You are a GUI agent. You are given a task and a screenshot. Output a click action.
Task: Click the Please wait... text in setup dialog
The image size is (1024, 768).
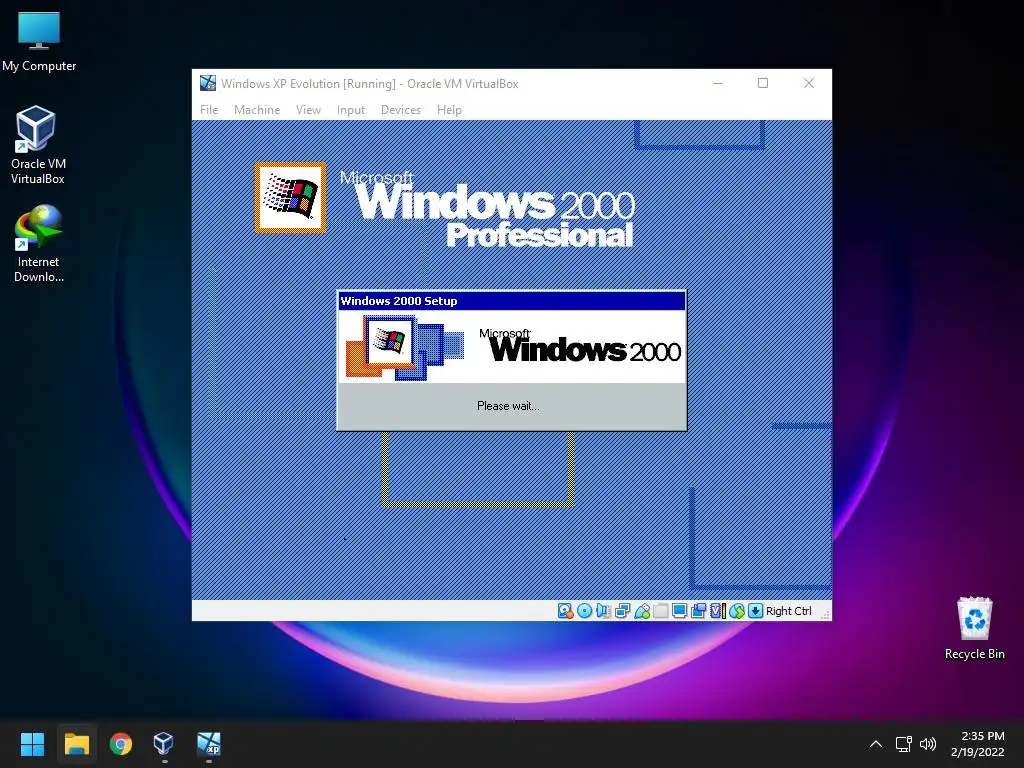[x=508, y=406]
